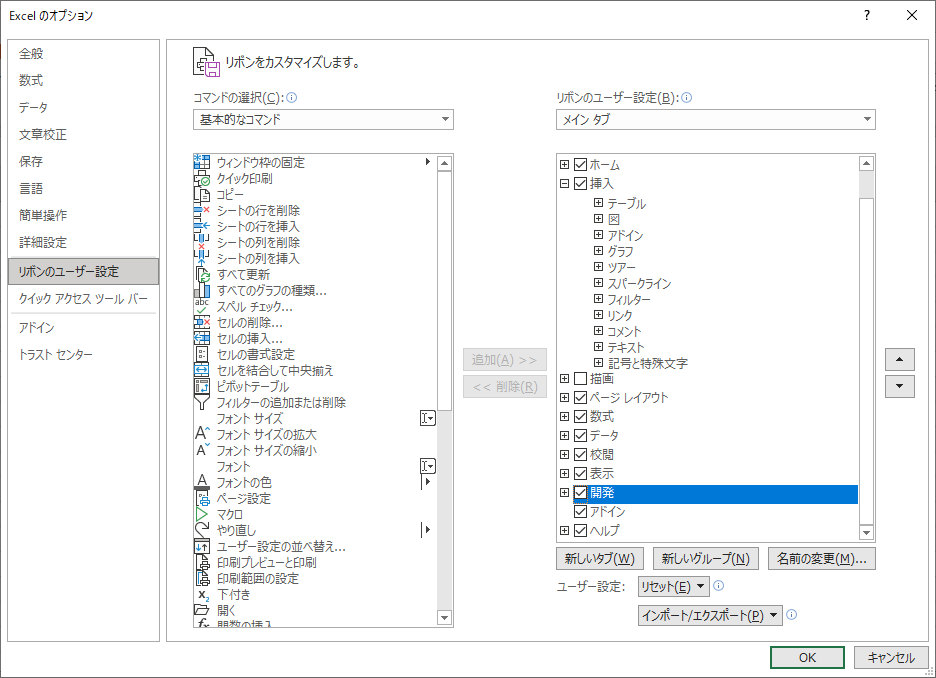Select すべてのグラフの種類 icon
936x678 pixels.
[202, 290]
